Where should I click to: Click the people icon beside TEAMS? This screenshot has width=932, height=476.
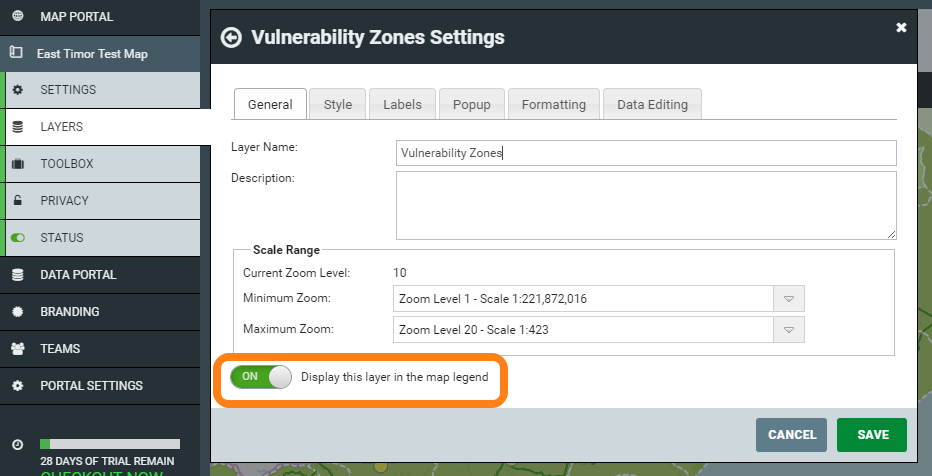tap(18, 348)
